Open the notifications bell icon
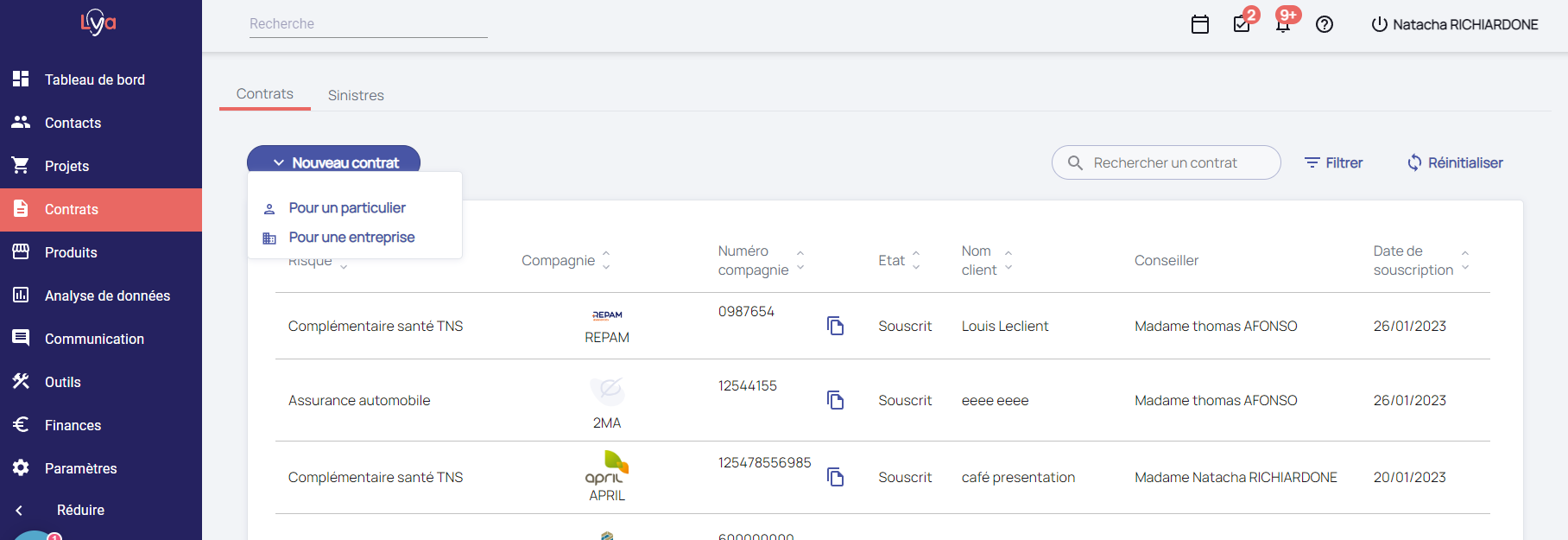Screen dimensions: 1568x540 pos(1283,24)
